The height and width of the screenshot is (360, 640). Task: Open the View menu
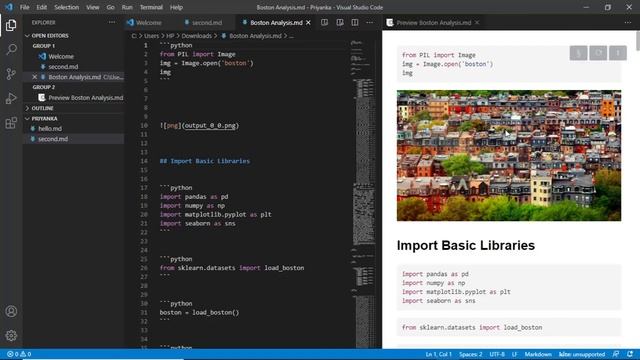(x=93, y=7)
